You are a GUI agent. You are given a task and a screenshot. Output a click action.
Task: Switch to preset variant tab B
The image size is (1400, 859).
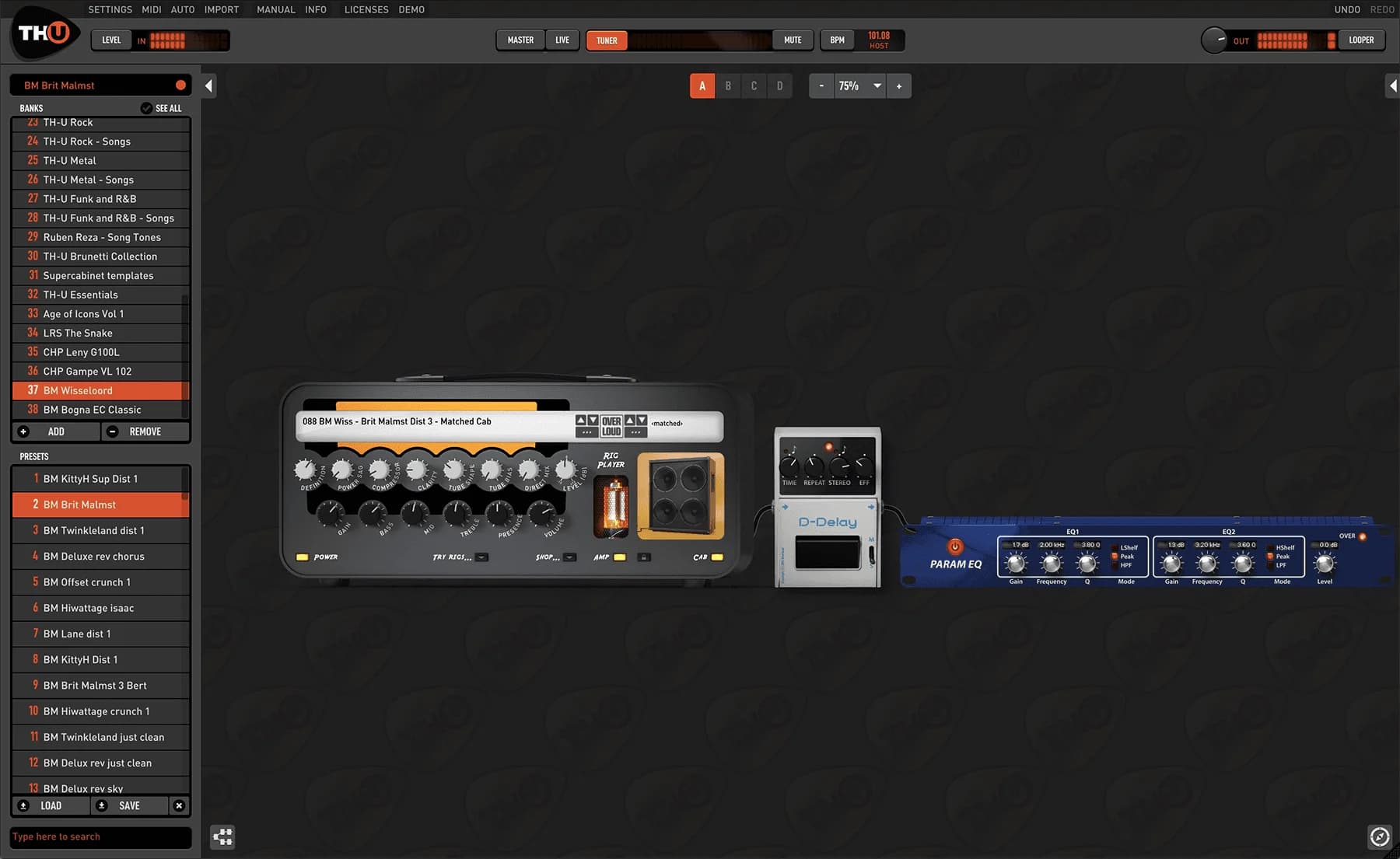tap(727, 86)
